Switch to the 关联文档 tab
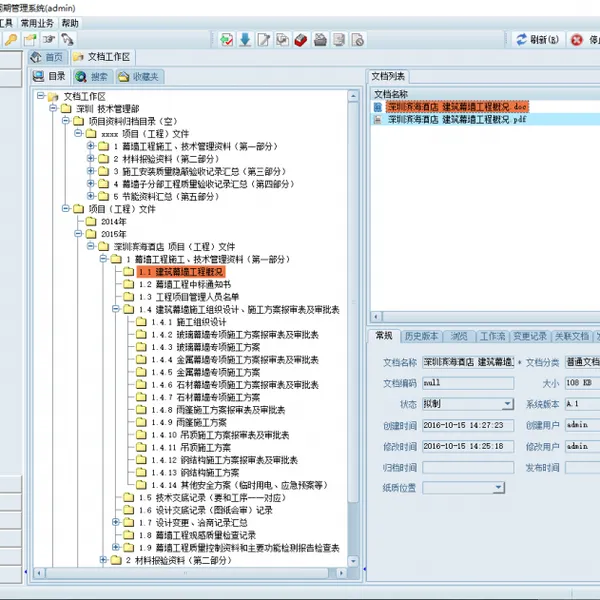Image resolution: width=600 pixels, height=600 pixels. tap(572, 336)
